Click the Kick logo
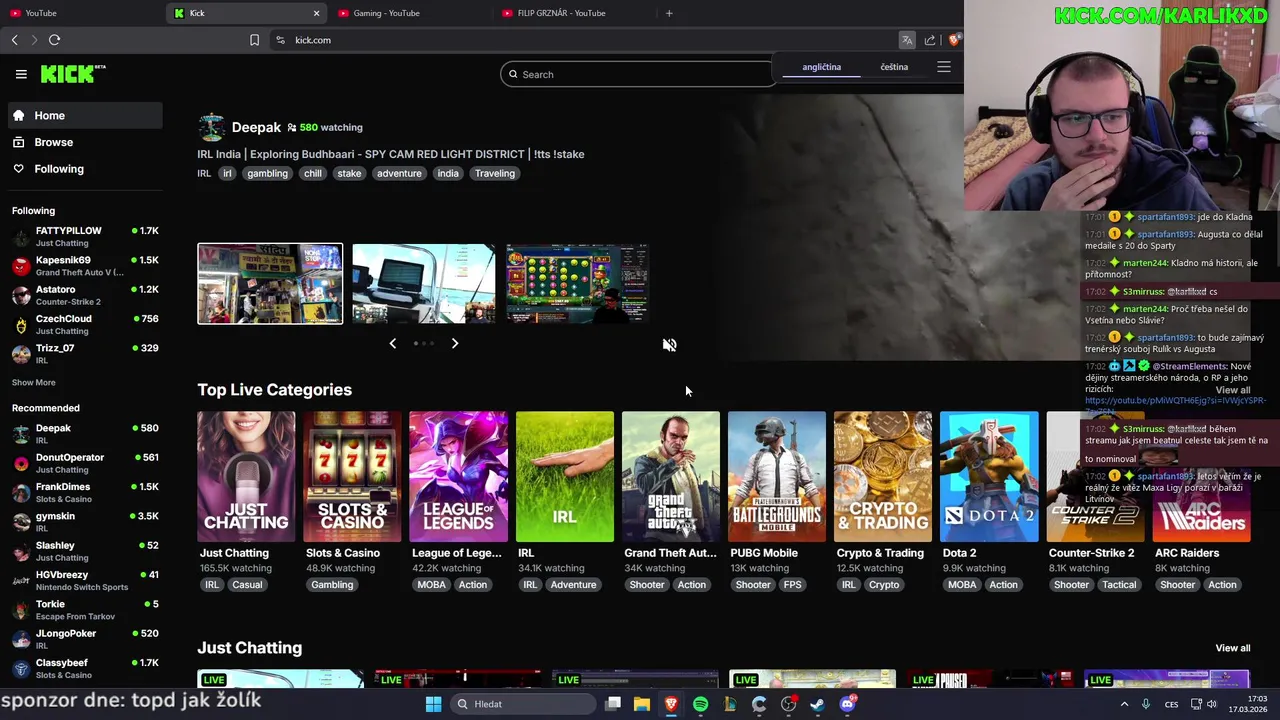Screen dimensions: 1280x720 tap(73, 74)
